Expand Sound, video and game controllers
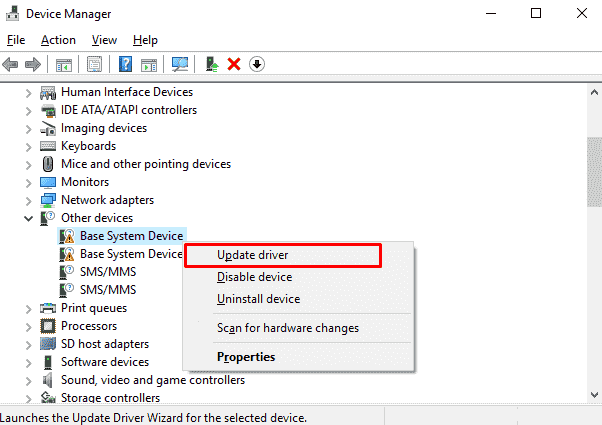602x425 pixels. pos(28,381)
